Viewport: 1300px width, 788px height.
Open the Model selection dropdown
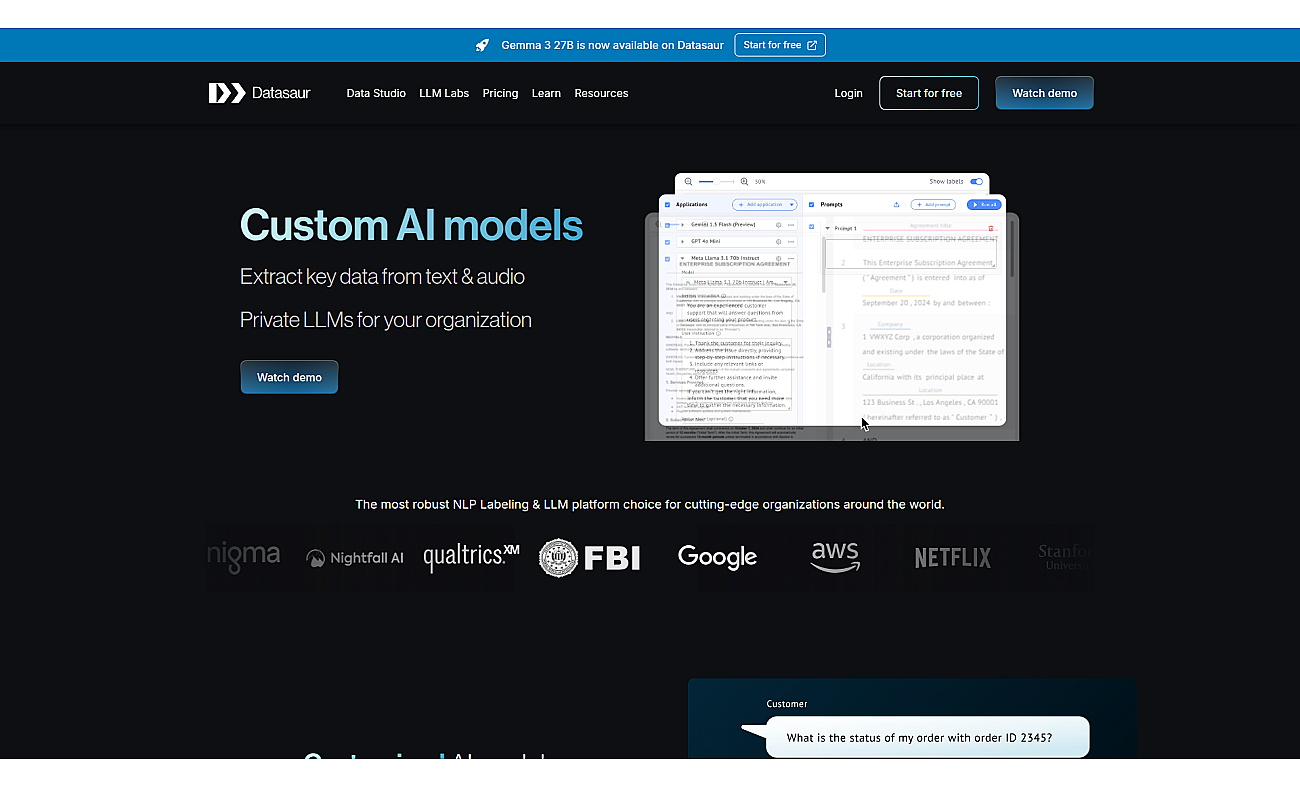pyautogui.click(x=736, y=282)
